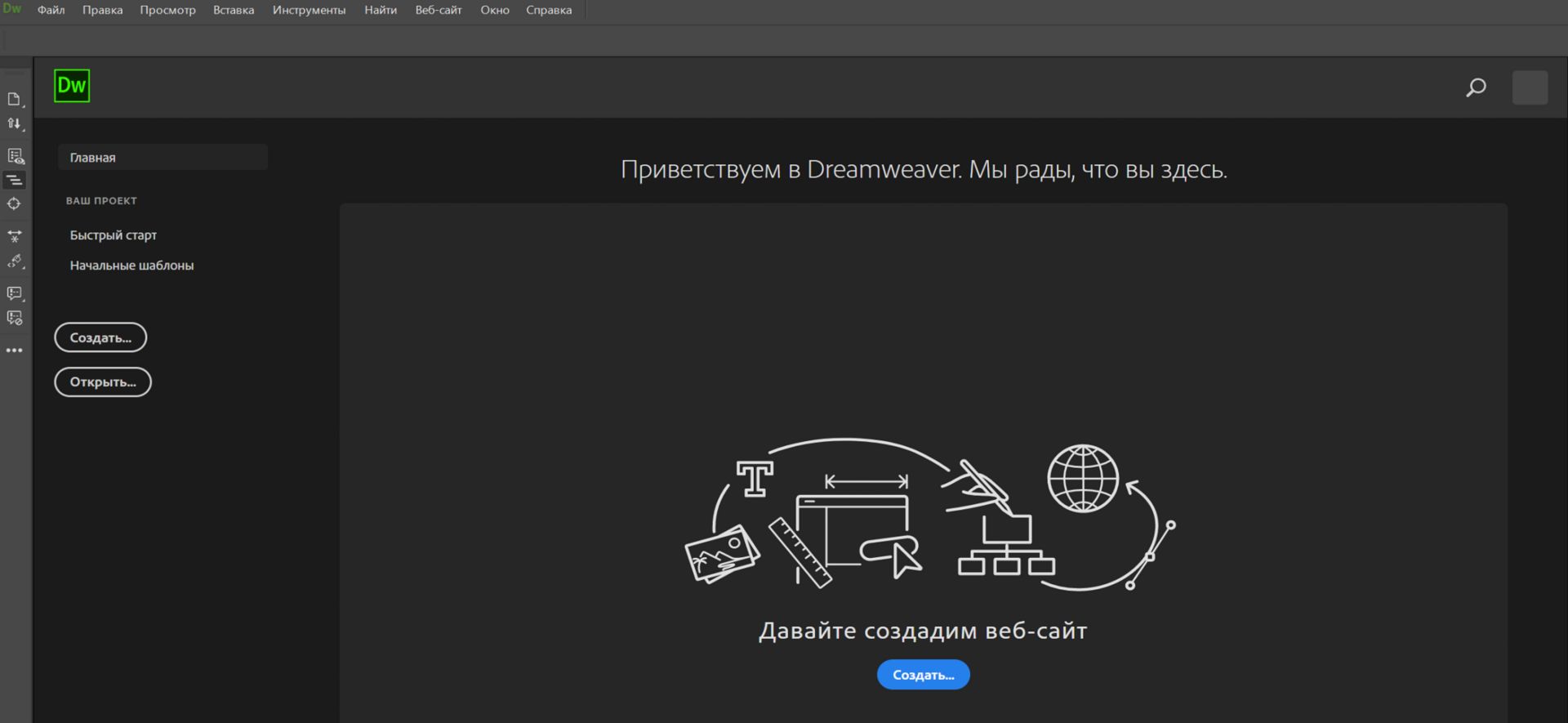The height and width of the screenshot is (723, 1568).
Task: Click the Format Source Code icon
Action: pyautogui.click(x=15, y=261)
